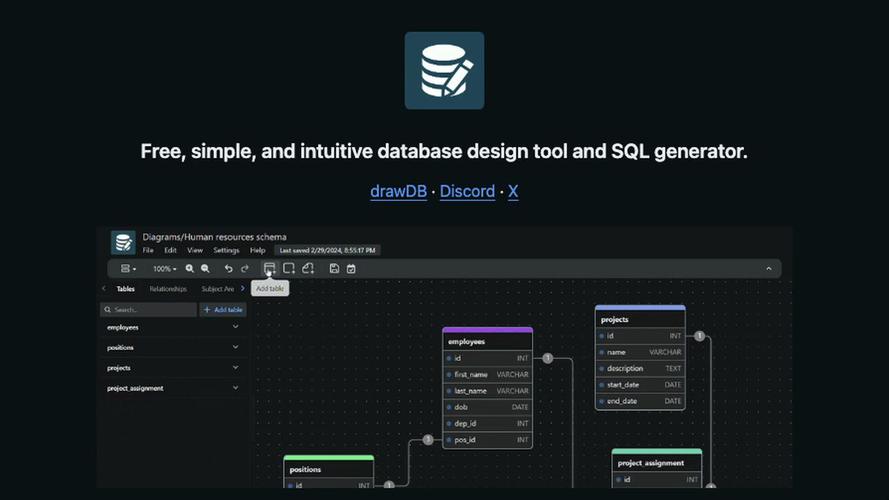
Task: Click the Save diagram icon
Action: pyautogui.click(x=334, y=268)
